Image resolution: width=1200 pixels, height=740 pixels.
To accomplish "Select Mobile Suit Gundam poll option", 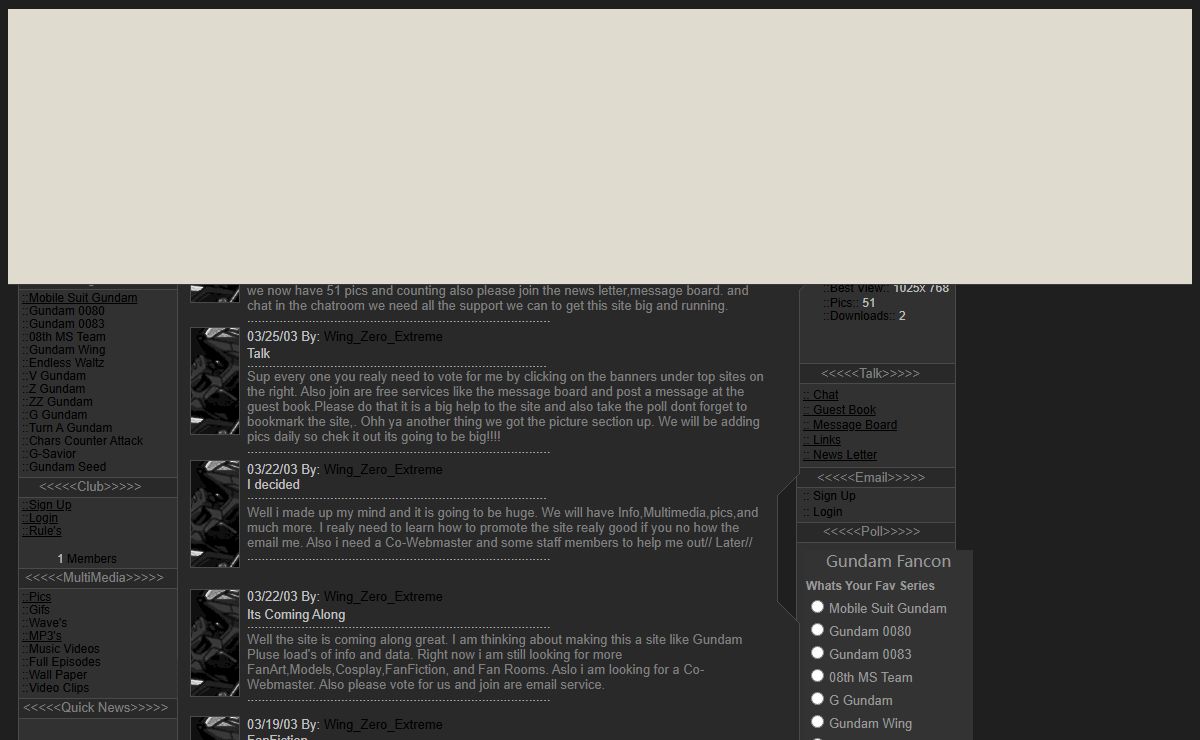I will 817,607.
